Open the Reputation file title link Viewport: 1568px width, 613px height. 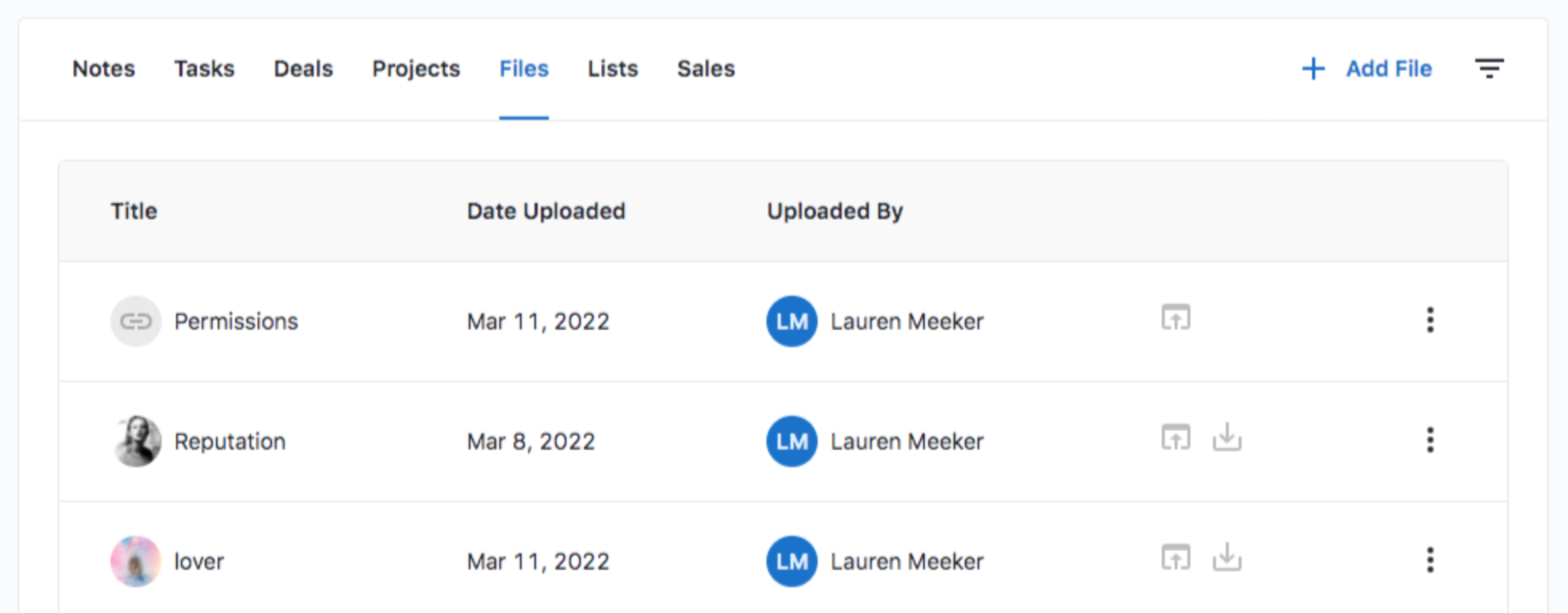point(230,441)
